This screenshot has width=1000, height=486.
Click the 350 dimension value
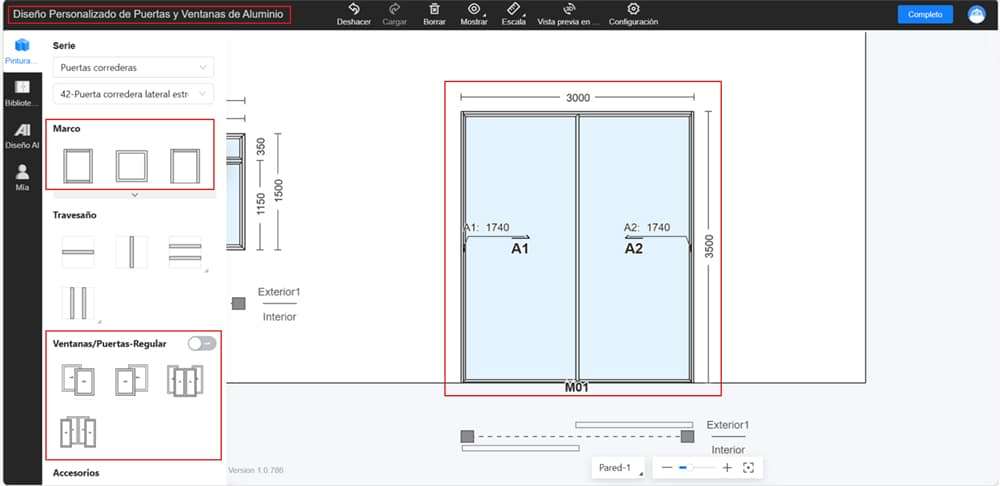260,147
